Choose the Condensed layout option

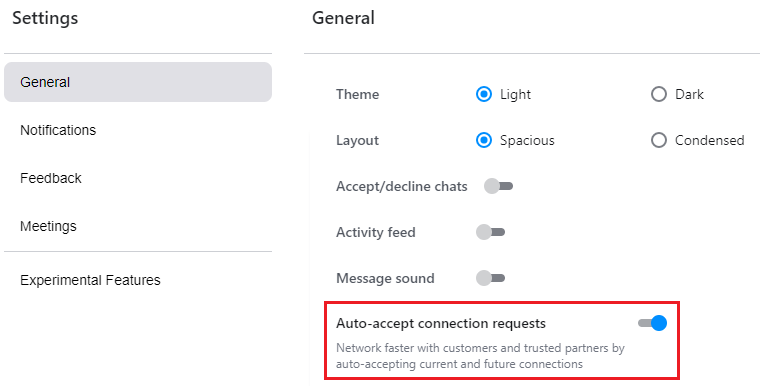tap(659, 140)
